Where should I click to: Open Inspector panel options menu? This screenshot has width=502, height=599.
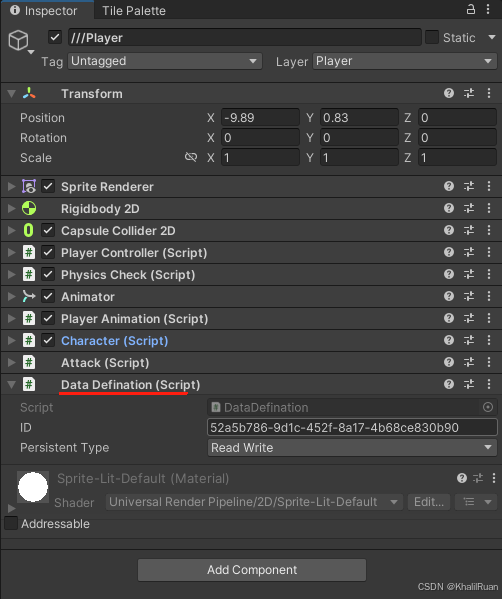tap(488, 9)
